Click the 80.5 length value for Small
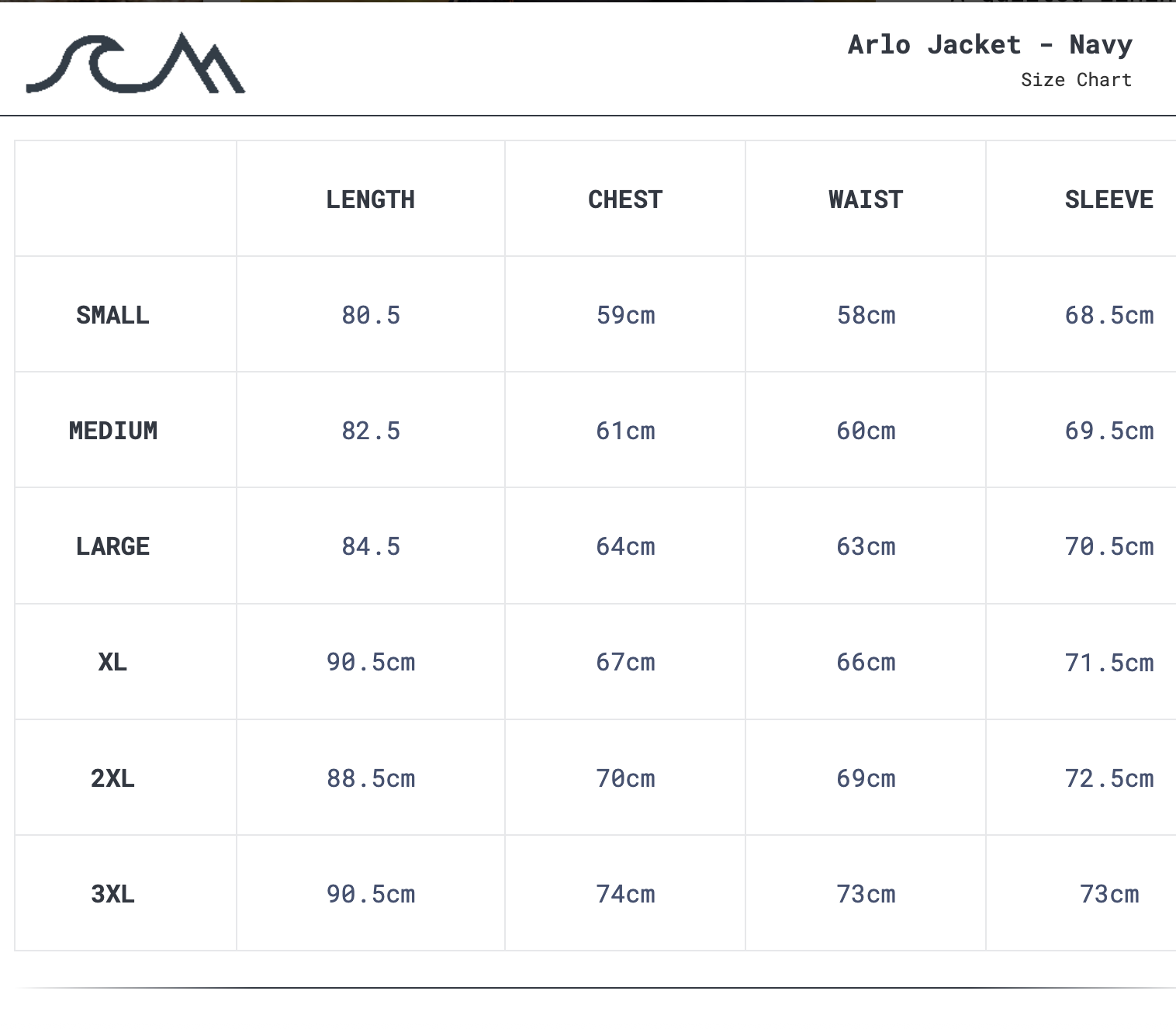 [x=371, y=314]
